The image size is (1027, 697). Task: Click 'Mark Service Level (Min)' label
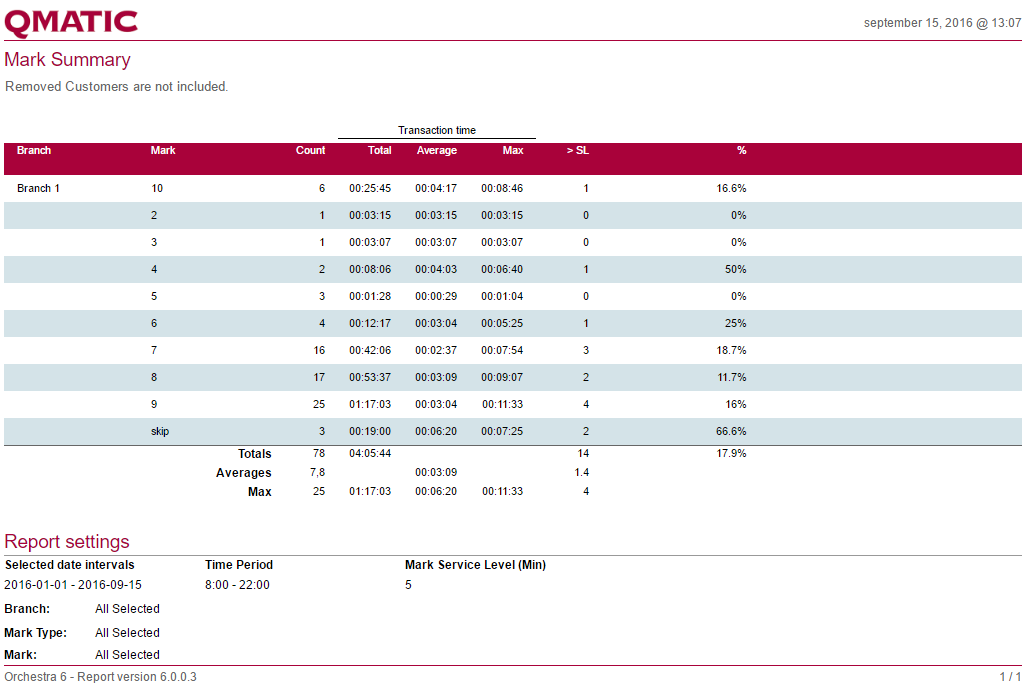coord(476,565)
